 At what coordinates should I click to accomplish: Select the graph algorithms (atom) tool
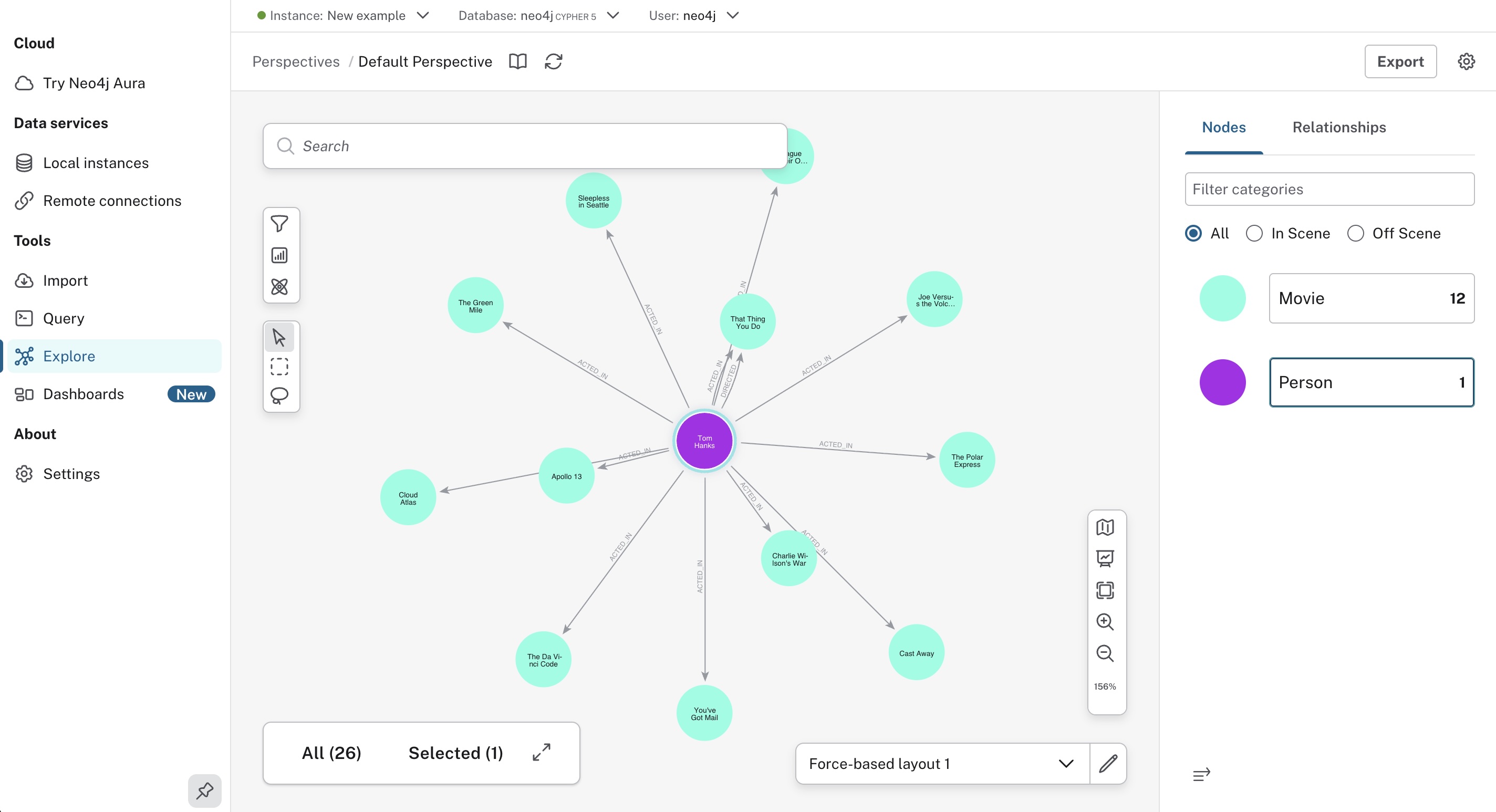coord(280,286)
